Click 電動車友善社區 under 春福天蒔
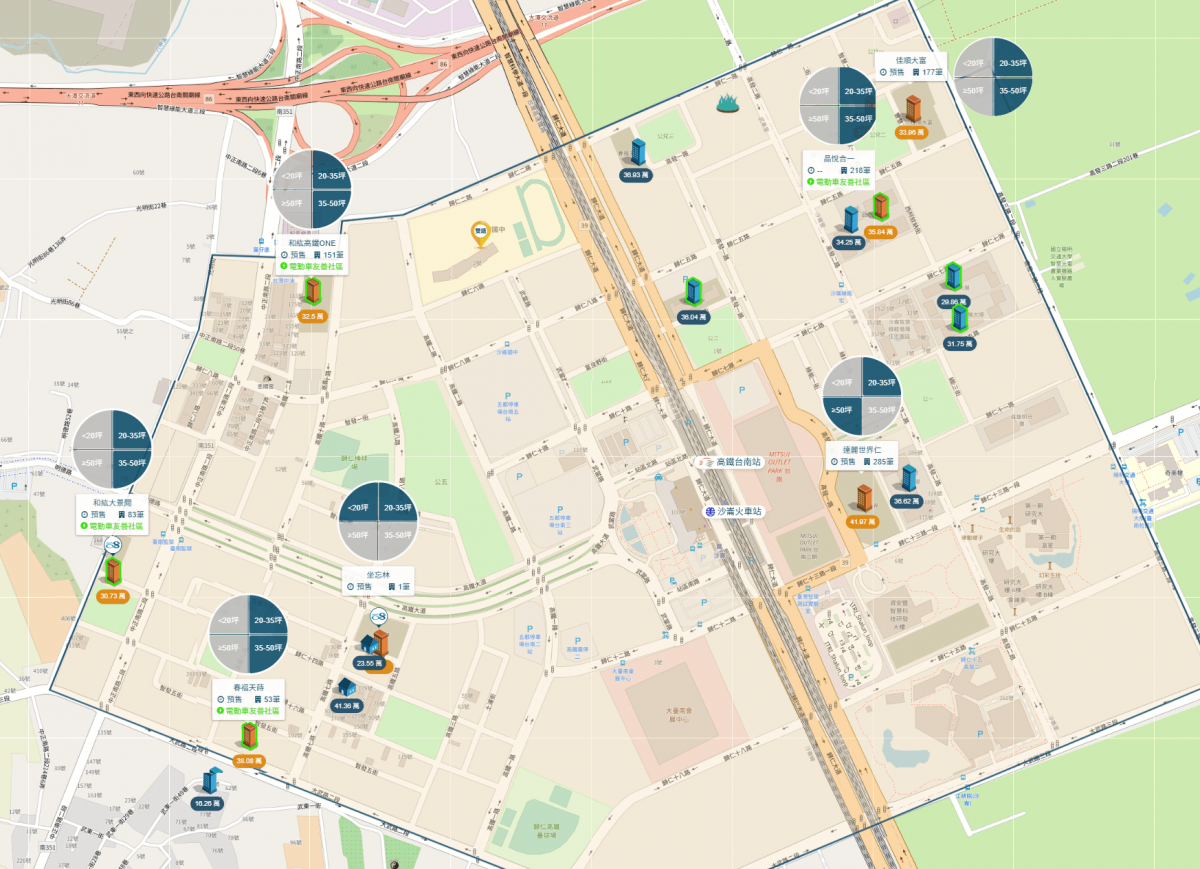 pos(250,710)
